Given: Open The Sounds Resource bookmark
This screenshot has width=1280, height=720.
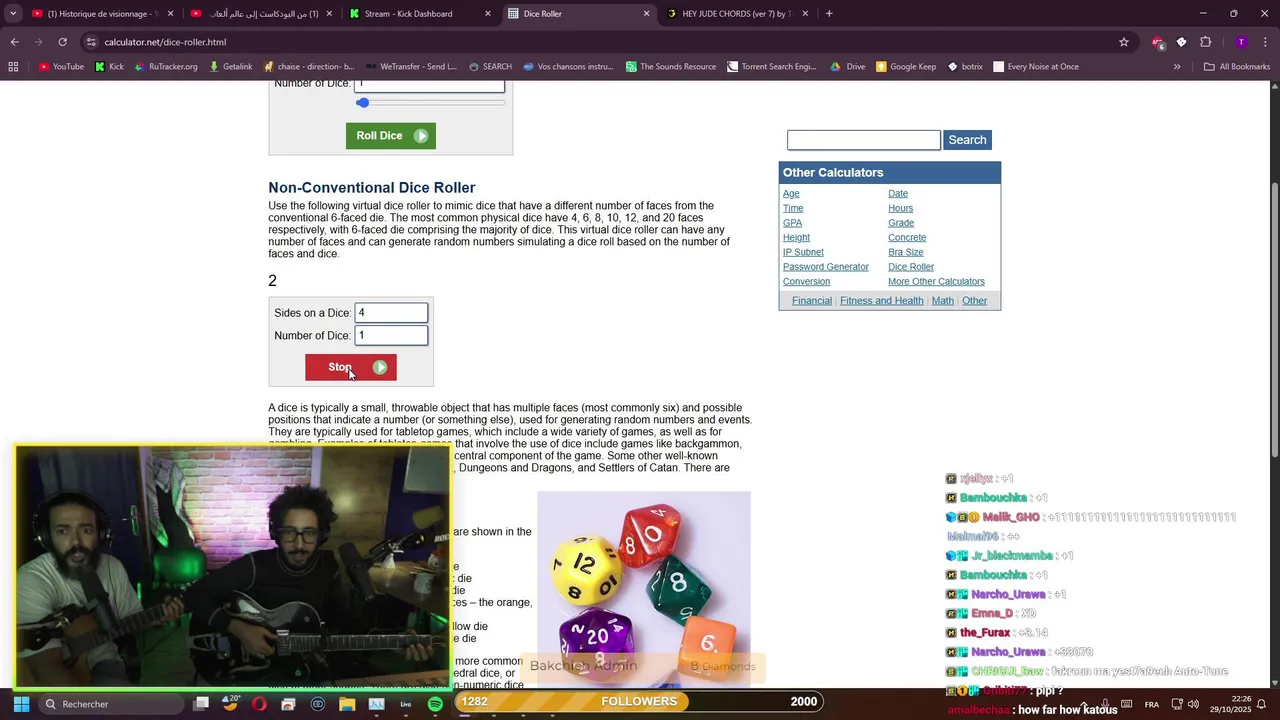Looking at the screenshot, I should pyautogui.click(x=671, y=67).
